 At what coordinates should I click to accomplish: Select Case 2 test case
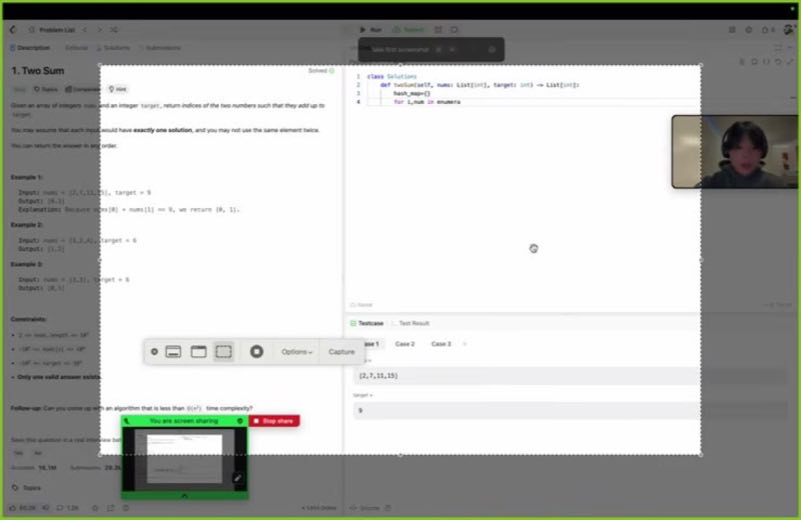pyautogui.click(x=405, y=344)
